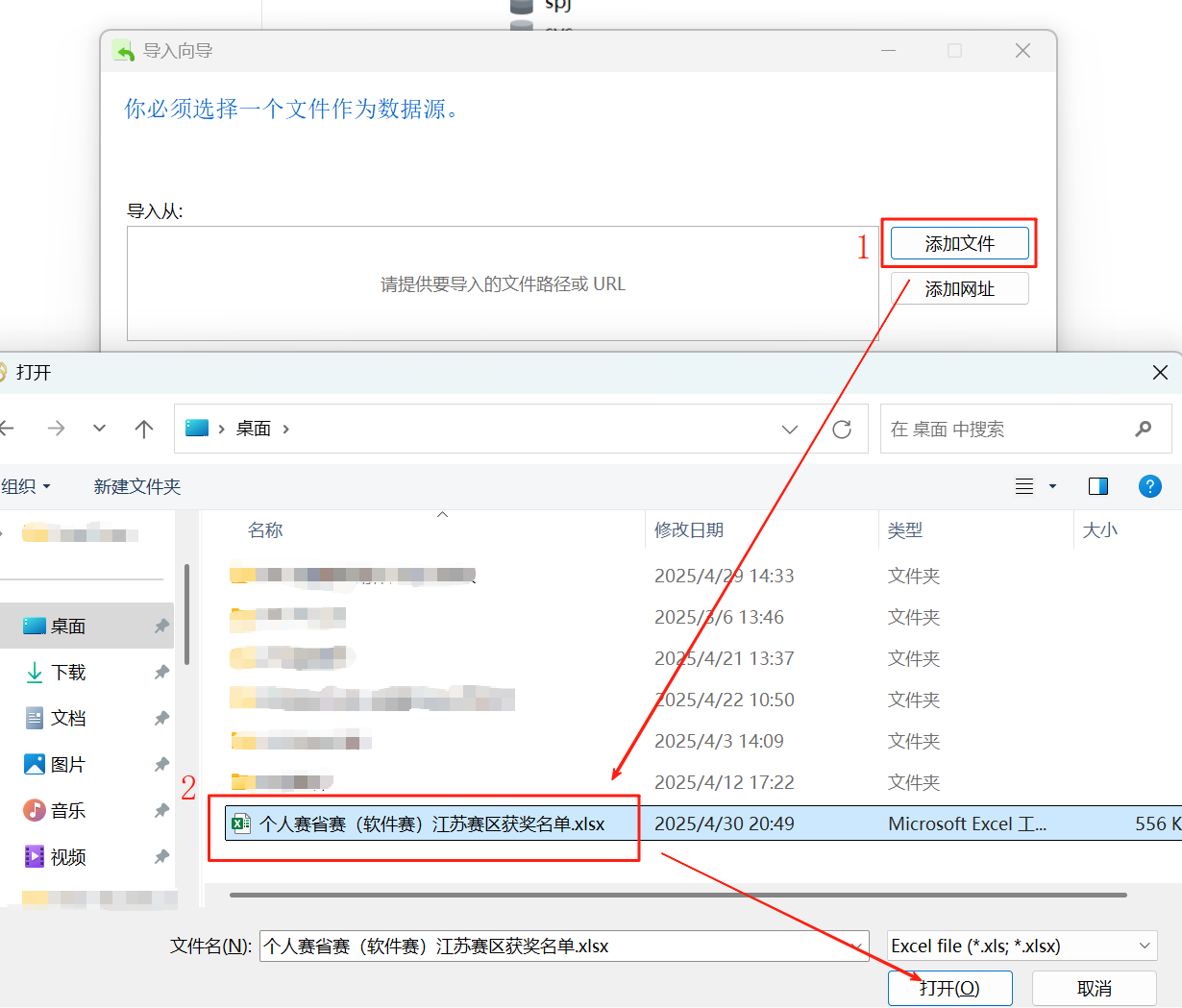Click the import path or URL list box
The width and height of the screenshot is (1182, 1008).
(503, 283)
